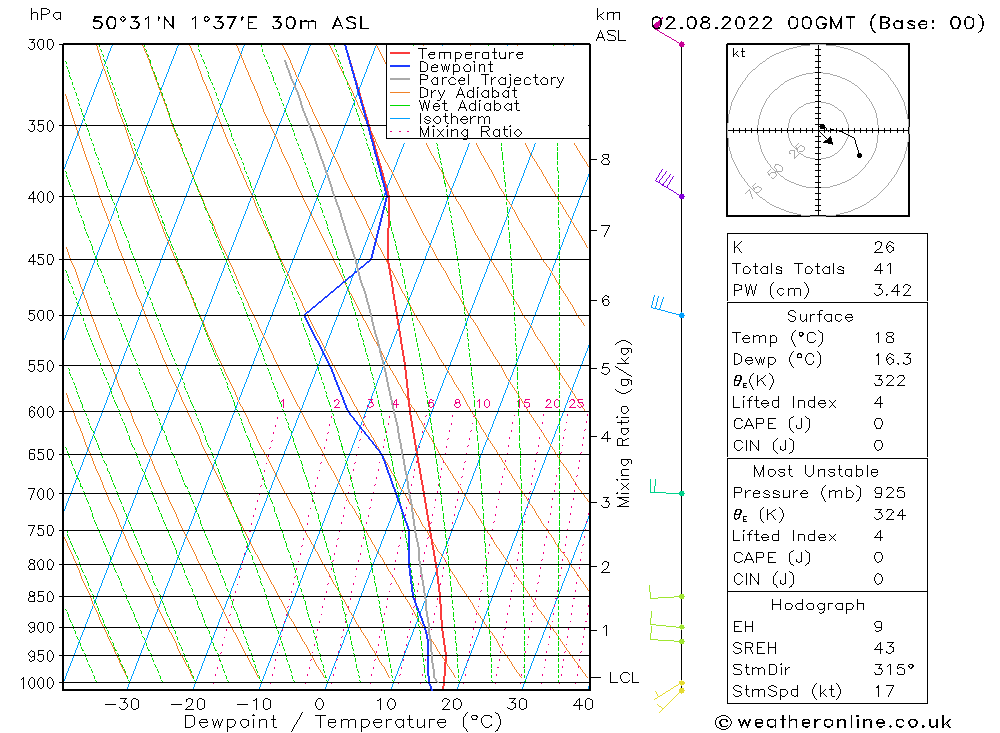The width and height of the screenshot is (1000, 733).
Task: Click the vertical 'Mixing Ratio (g/kg)' axis title
Action: pos(624,424)
